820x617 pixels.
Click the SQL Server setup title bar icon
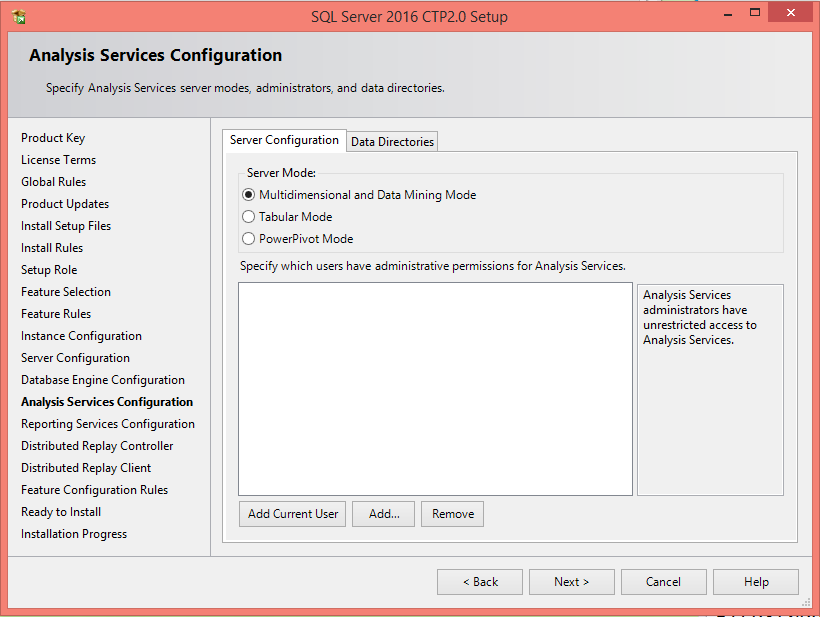point(19,16)
